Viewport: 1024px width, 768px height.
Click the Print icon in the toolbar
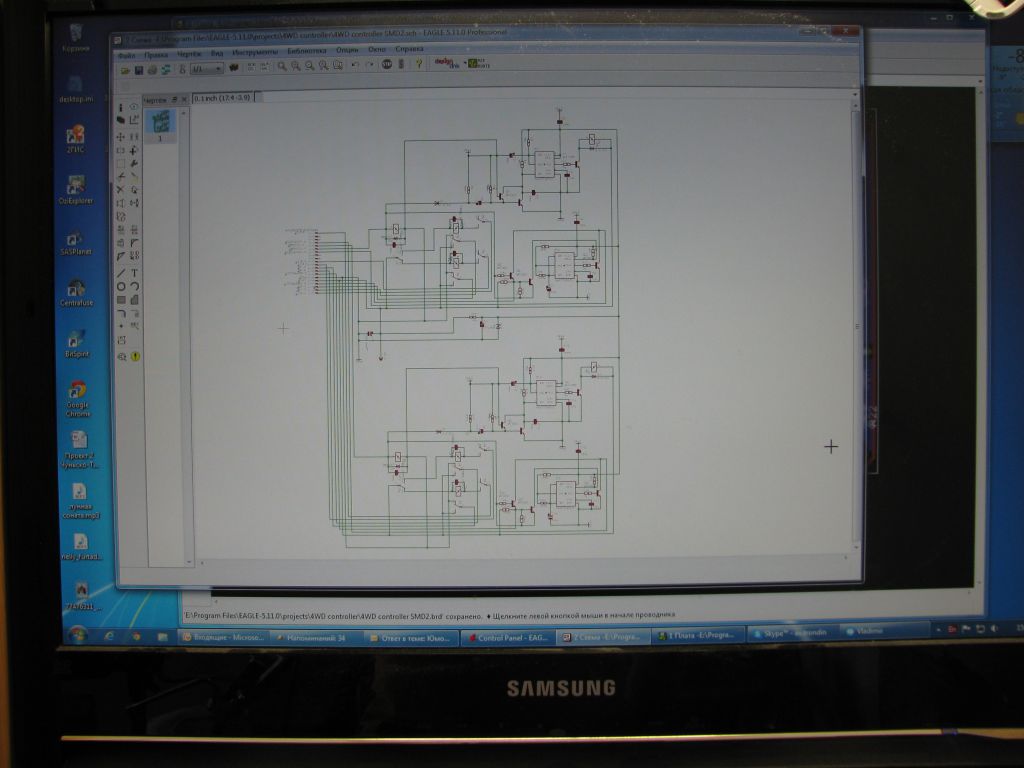(x=152, y=69)
